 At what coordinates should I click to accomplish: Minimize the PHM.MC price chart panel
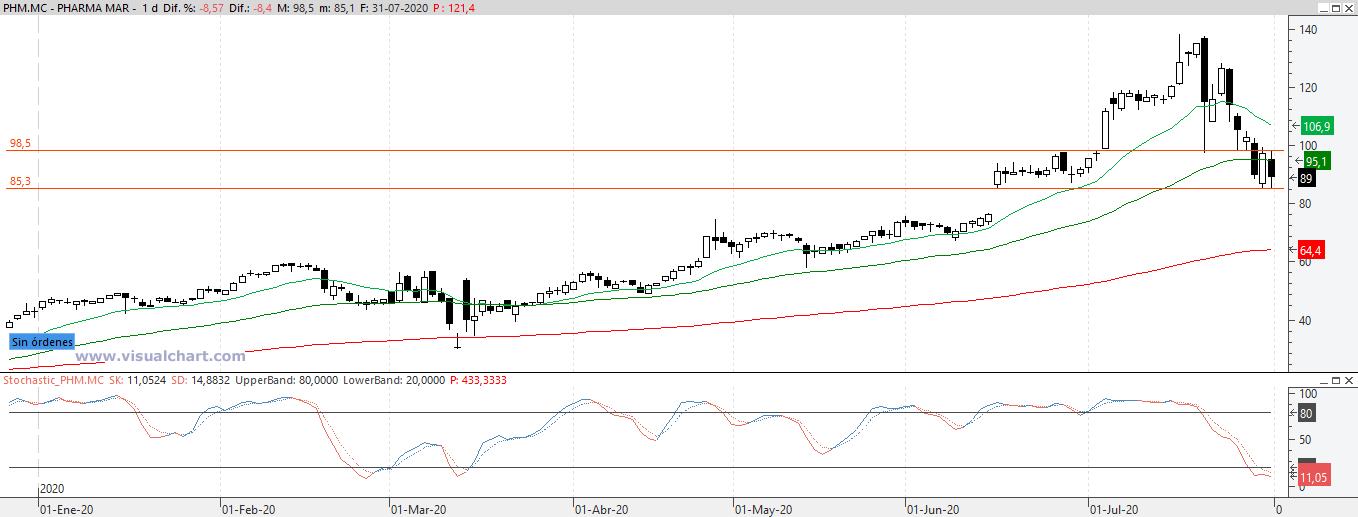click(1325, 8)
